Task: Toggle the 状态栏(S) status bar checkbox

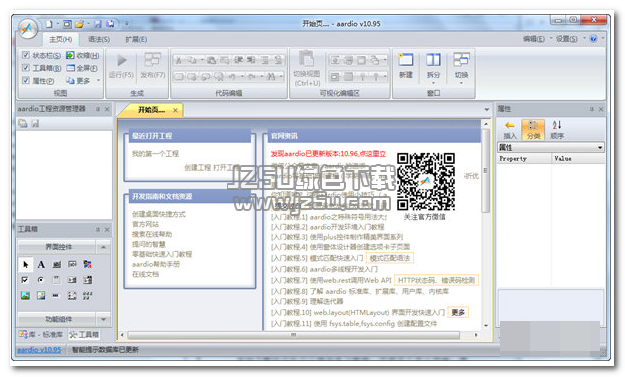Action: pos(26,55)
